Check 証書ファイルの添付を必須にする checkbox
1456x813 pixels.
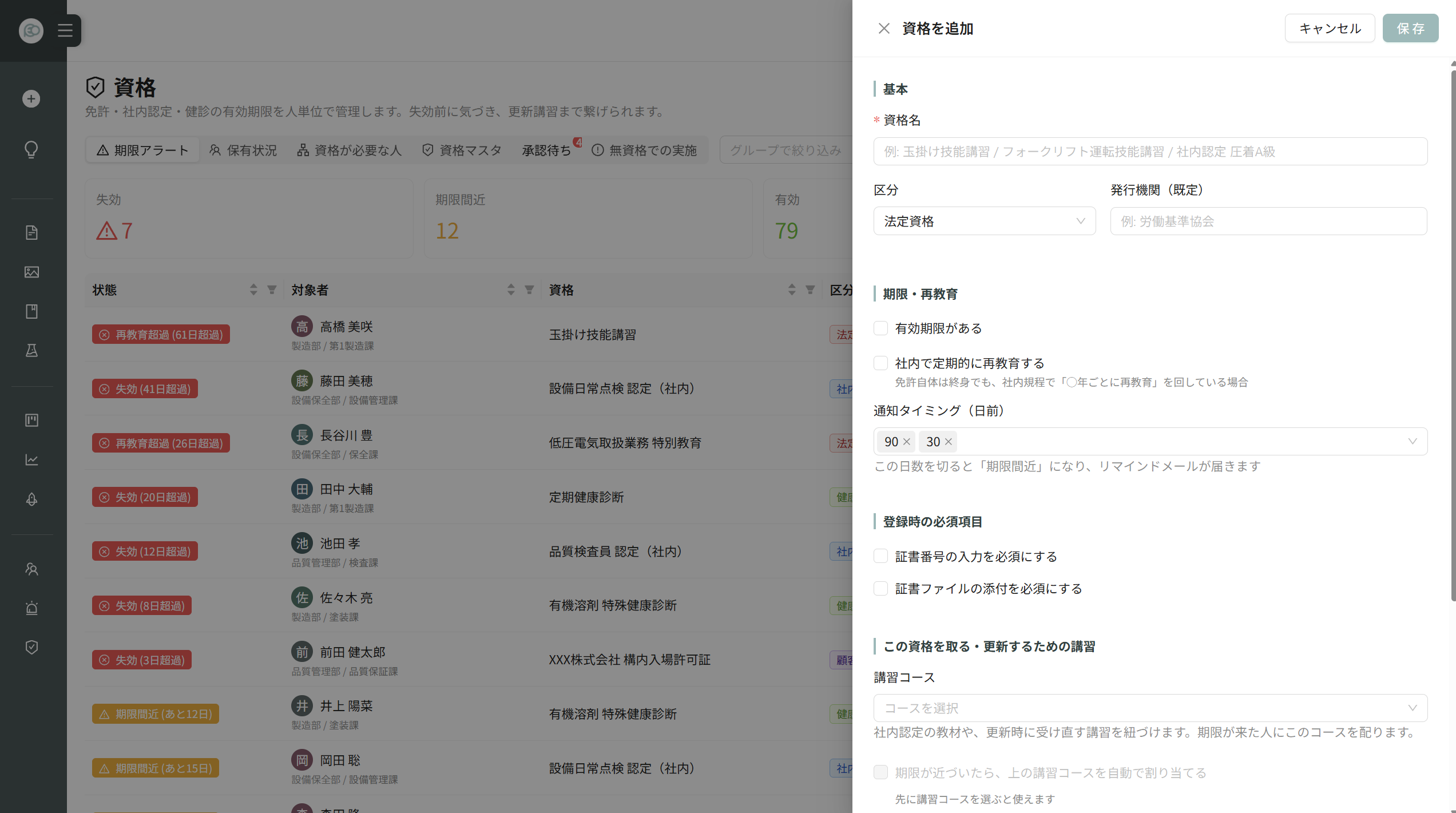[880, 588]
